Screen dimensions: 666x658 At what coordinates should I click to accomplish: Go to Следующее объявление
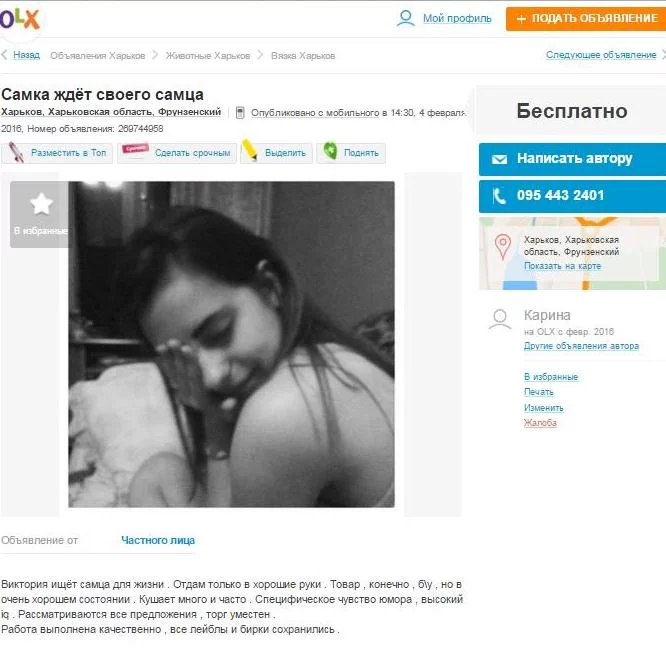tap(601, 55)
